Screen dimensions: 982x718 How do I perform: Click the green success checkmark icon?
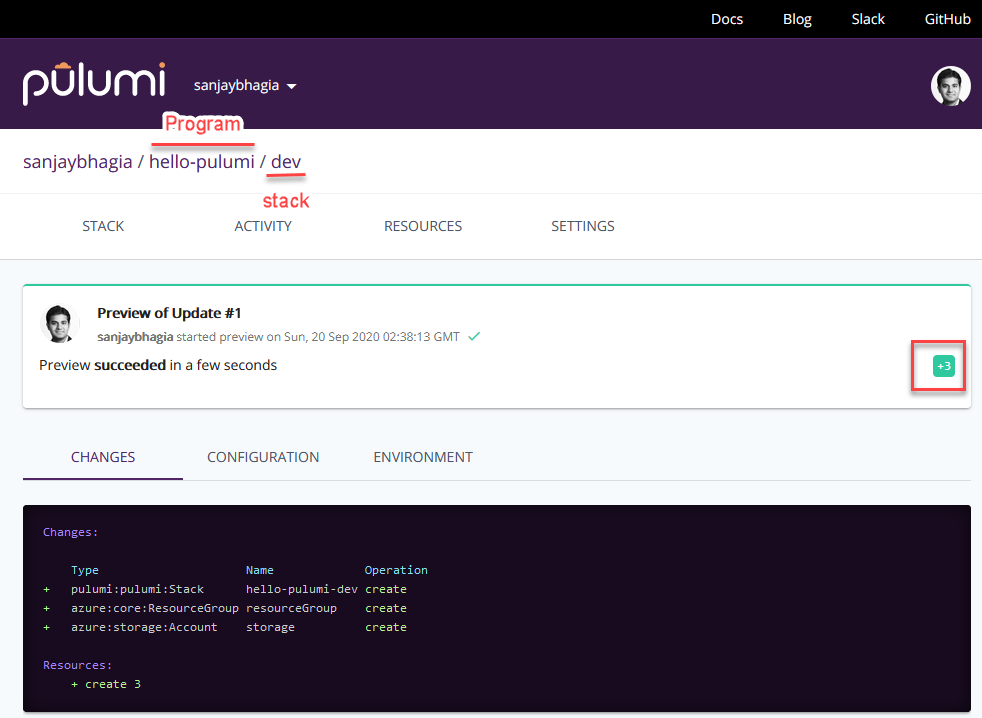(x=474, y=336)
